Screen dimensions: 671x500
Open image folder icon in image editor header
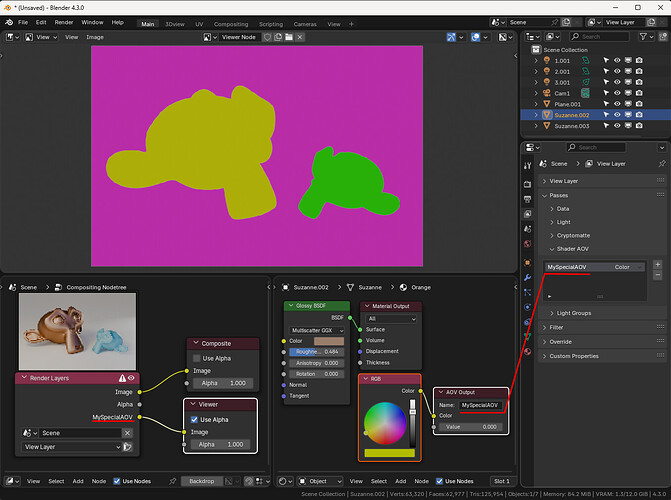[x=289, y=37]
